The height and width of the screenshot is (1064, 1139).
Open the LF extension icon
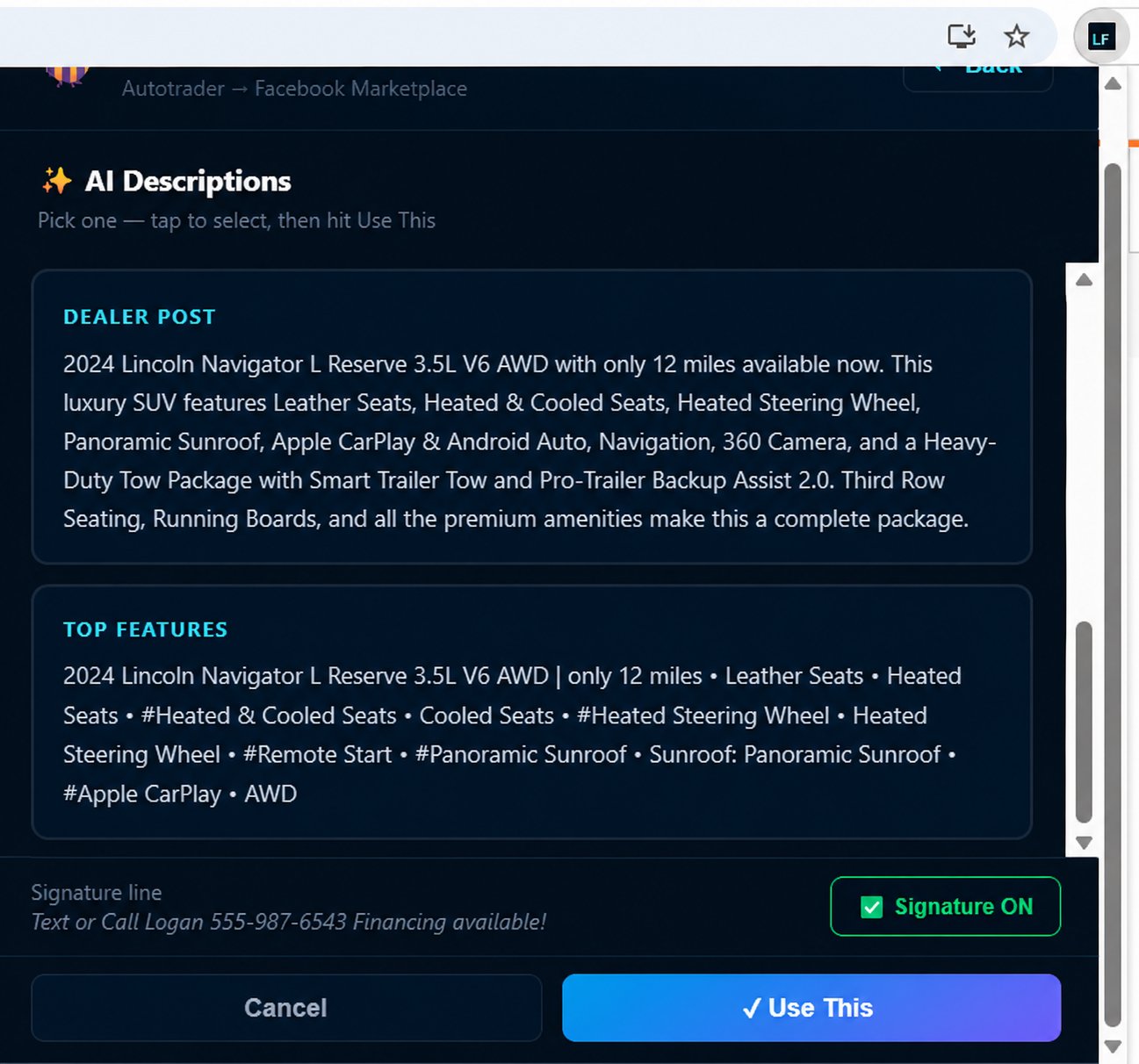[x=1100, y=38]
